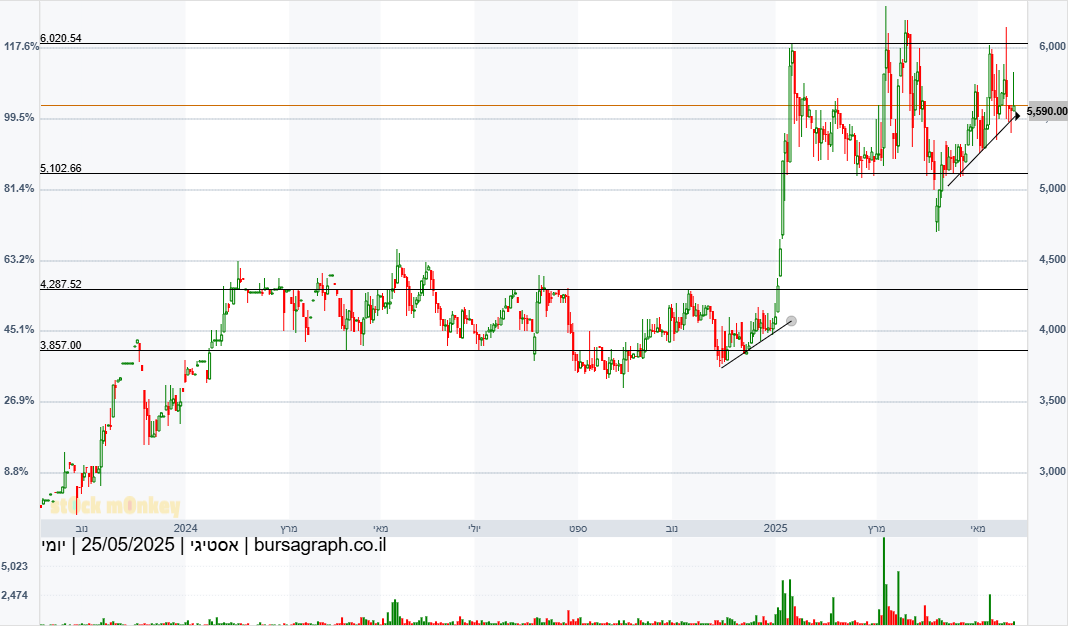Screen dimensions: 1068x626
Task: Click the 25/05/2025 date in the caption
Action: click(128, 545)
